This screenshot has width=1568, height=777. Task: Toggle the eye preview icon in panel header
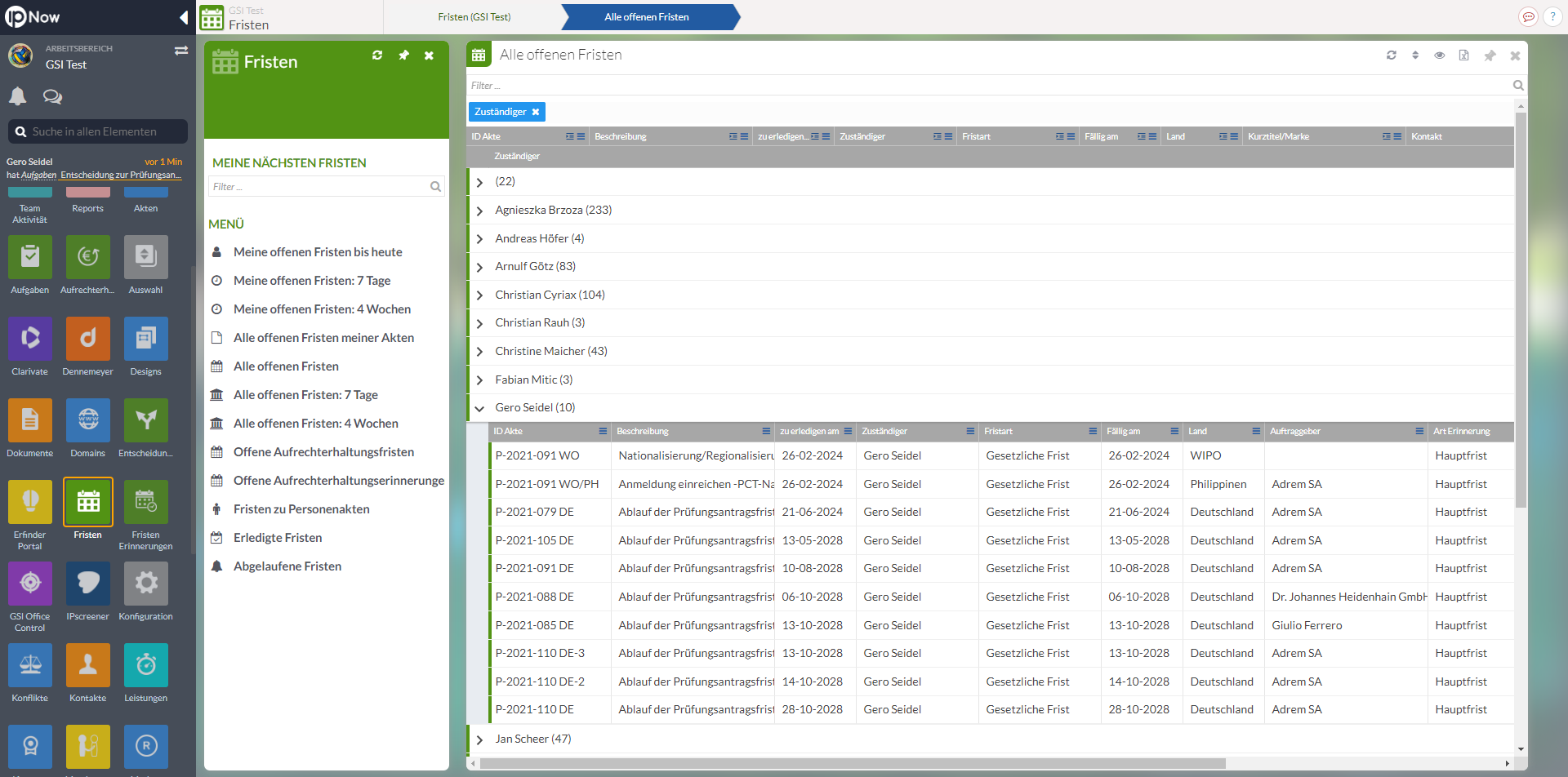click(1439, 55)
